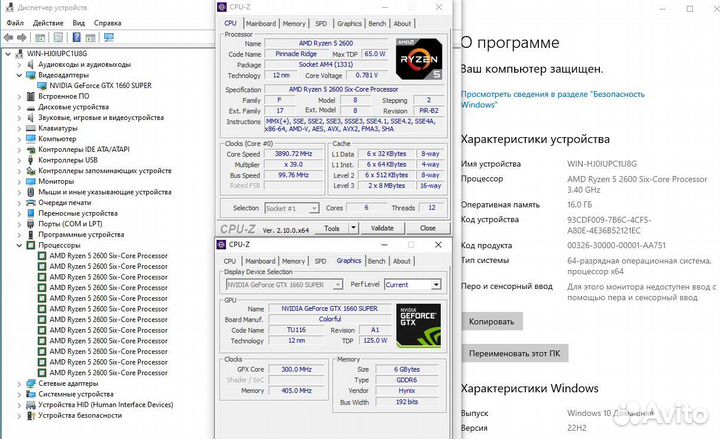Collapse the Видеоадаптеры tree node

tap(19, 75)
